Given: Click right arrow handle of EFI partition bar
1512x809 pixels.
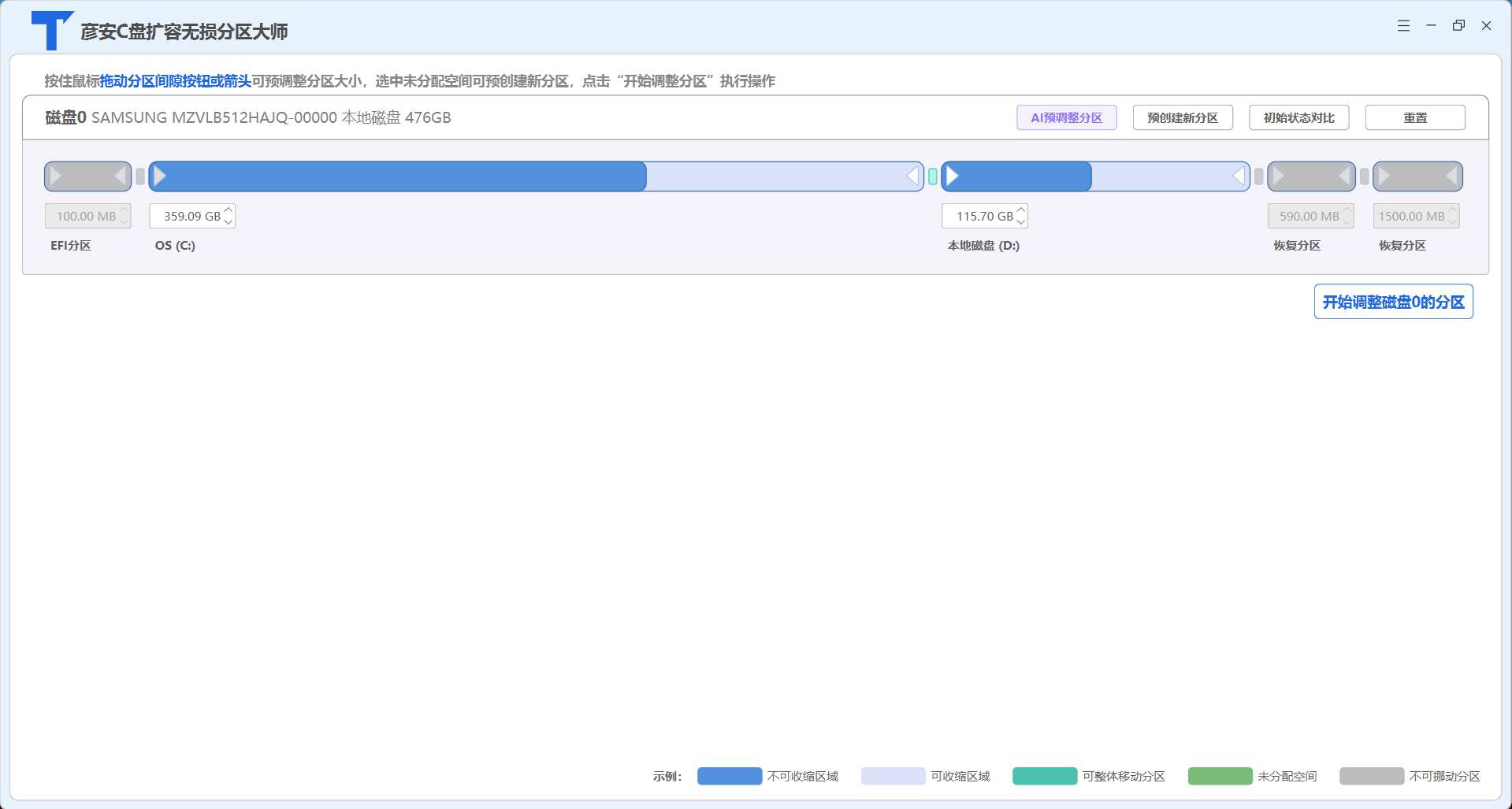Looking at the screenshot, I should (121, 176).
